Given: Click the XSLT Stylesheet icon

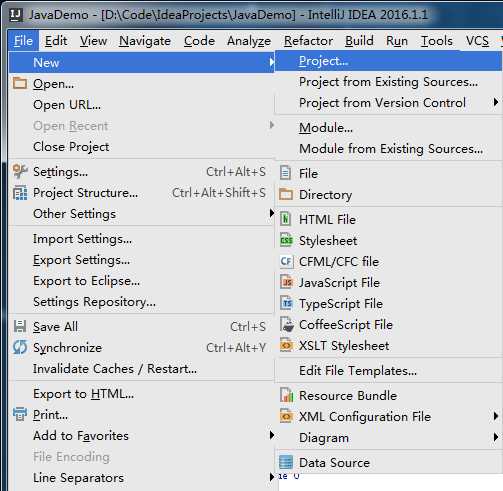Looking at the screenshot, I should point(286,345).
